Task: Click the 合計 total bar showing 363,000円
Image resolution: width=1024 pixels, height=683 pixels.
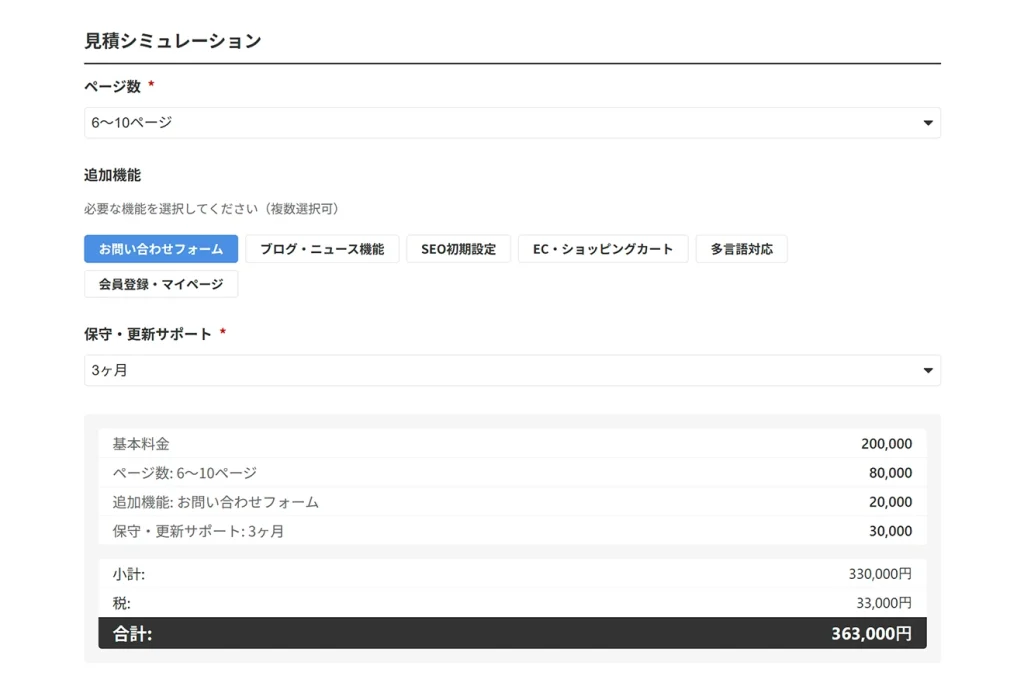Action: click(x=512, y=633)
